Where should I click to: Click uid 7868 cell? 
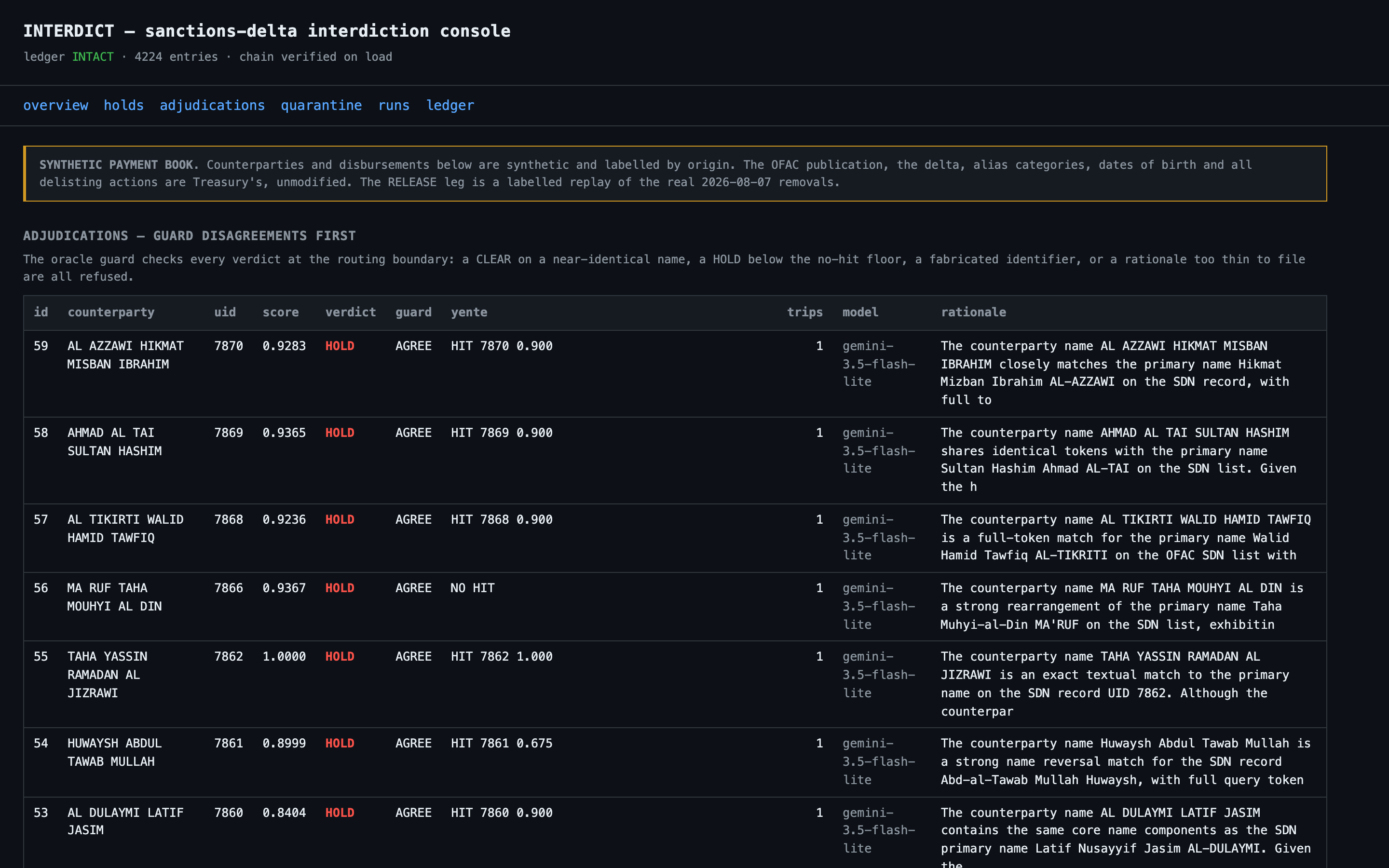coord(229,519)
